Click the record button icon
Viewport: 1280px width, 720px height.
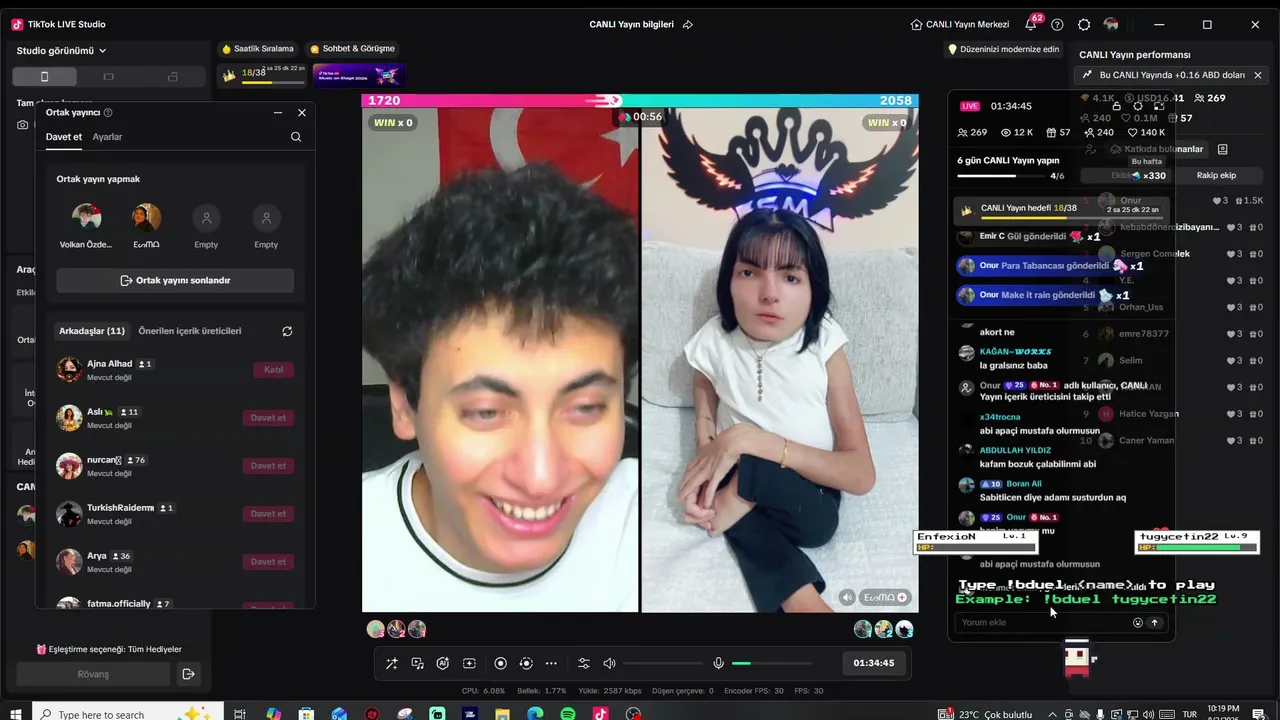pyautogui.click(x=500, y=663)
